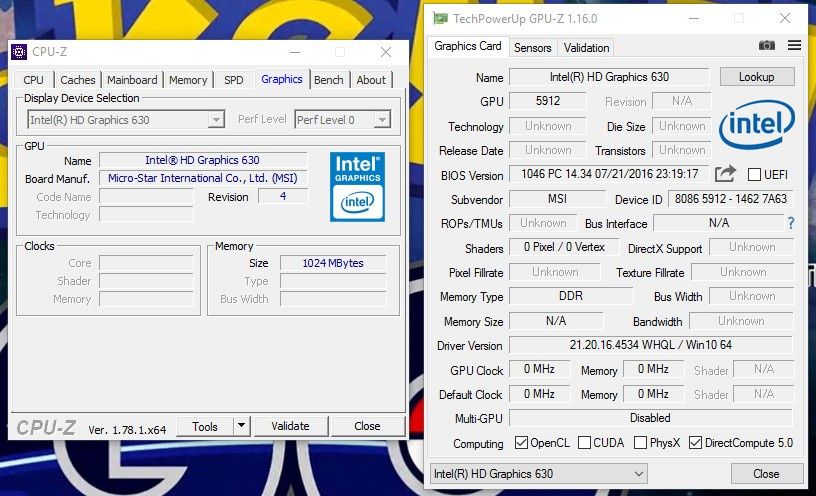Click the BIOS share/export arrow icon

tap(725, 173)
